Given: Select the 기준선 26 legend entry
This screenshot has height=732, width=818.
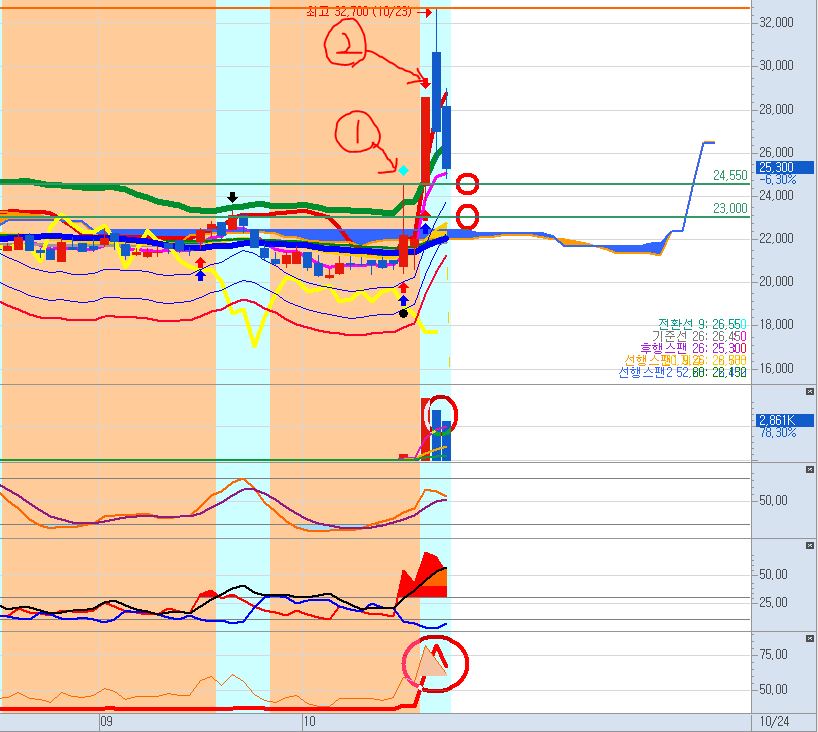Looking at the screenshot, I should (x=699, y=336).
